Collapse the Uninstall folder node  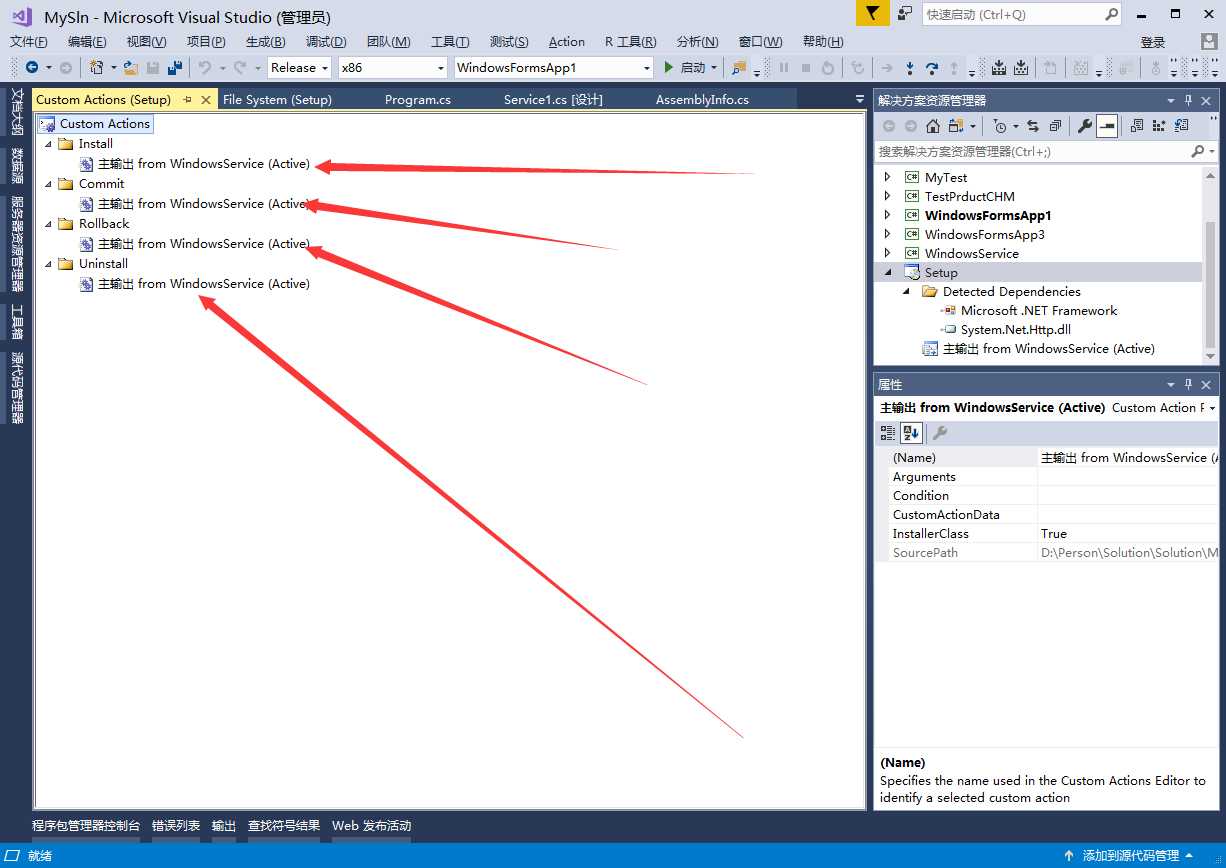coord(50,264)
